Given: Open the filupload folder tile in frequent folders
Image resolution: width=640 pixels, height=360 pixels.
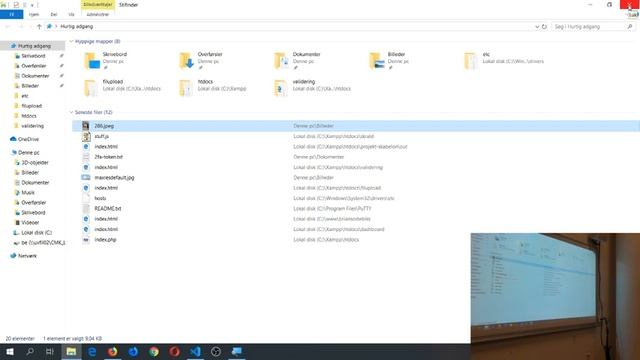Looking at the screenshot, I should (122, 88).
